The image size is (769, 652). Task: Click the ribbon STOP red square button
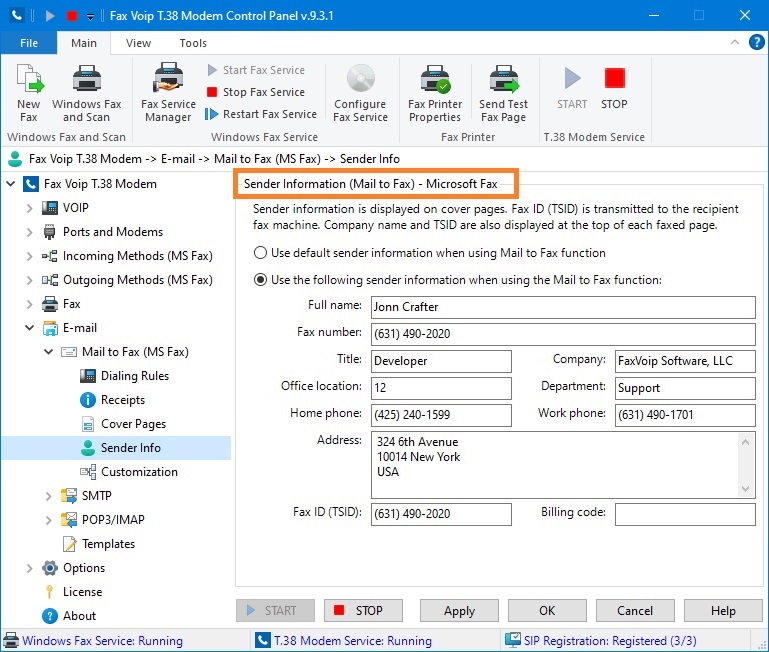click(614, 88)
